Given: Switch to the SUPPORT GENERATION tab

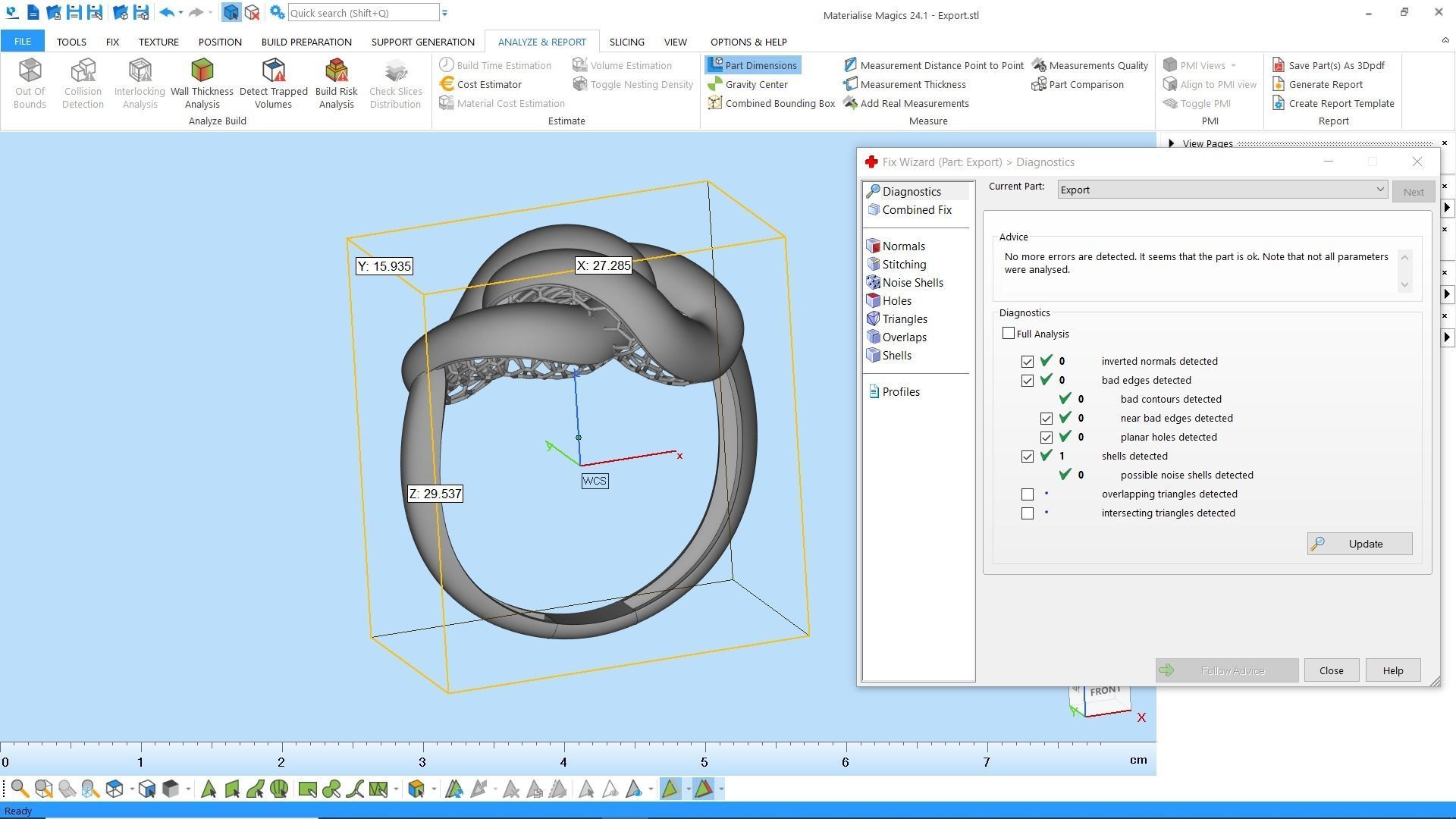Looking at the screenshot, I should click(x=422, y=42).
